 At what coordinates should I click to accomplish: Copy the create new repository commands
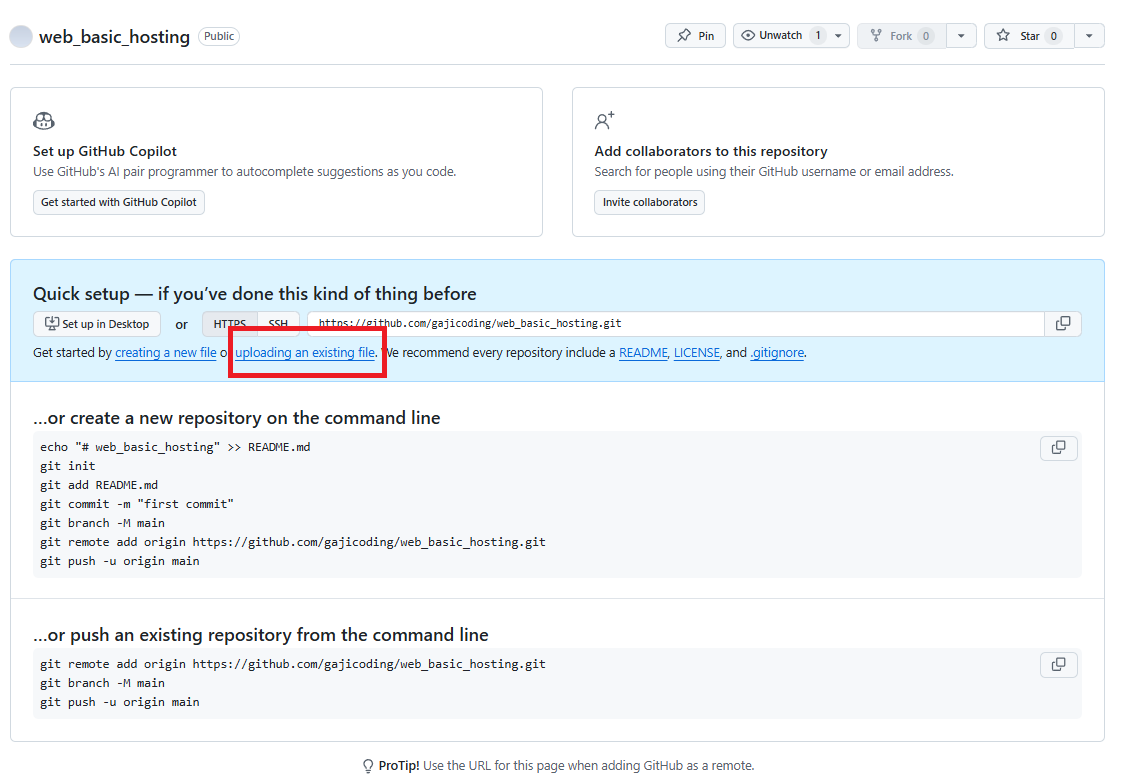pyautogui.click(x=1058, y=448)
